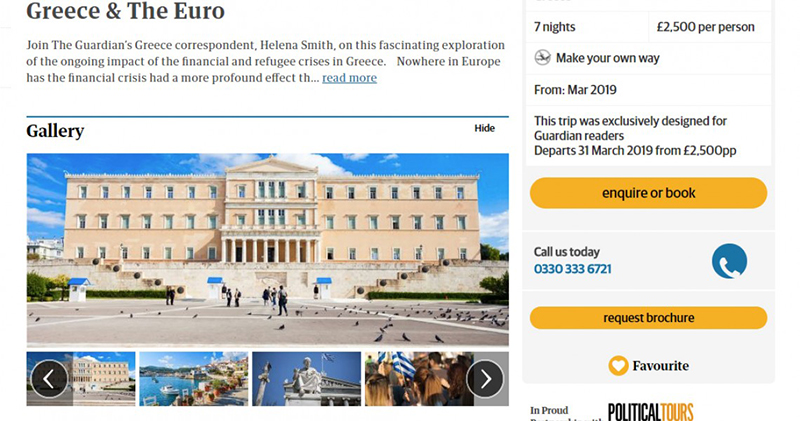Click the Gallery section heading
800x421 pixels.
click(55, 131)
